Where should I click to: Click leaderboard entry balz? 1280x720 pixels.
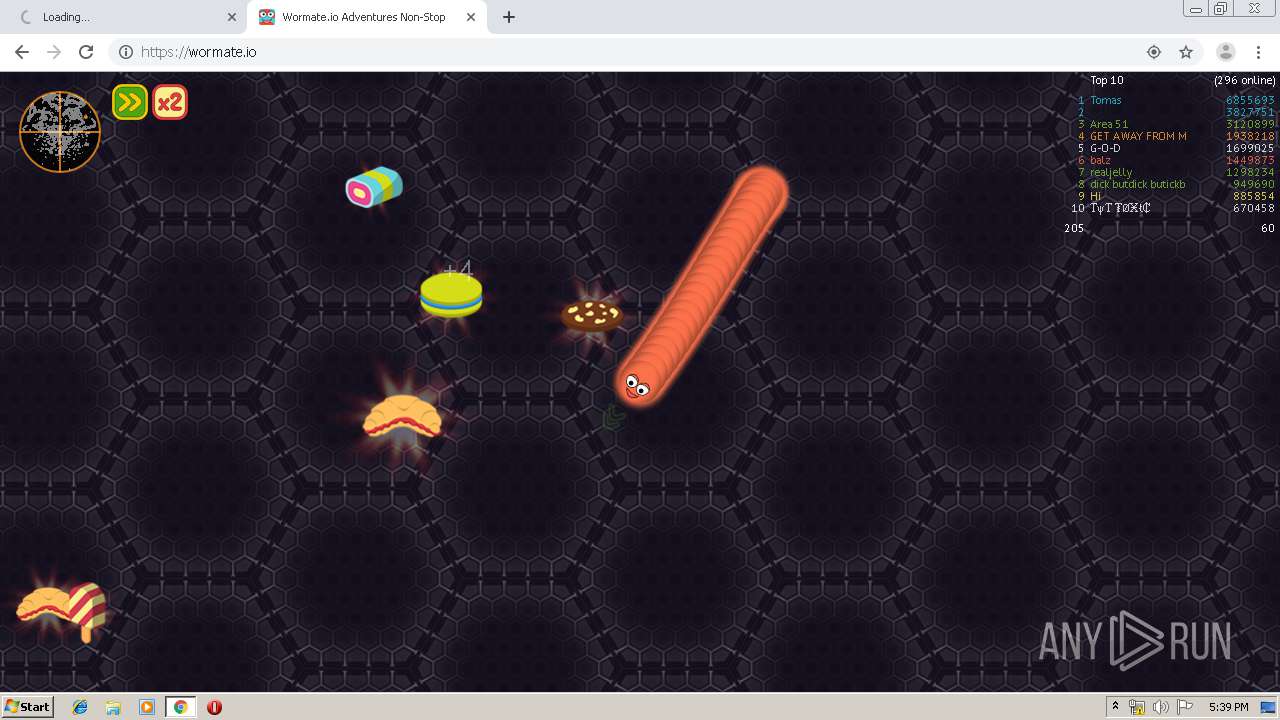(x=1100, y=160)
